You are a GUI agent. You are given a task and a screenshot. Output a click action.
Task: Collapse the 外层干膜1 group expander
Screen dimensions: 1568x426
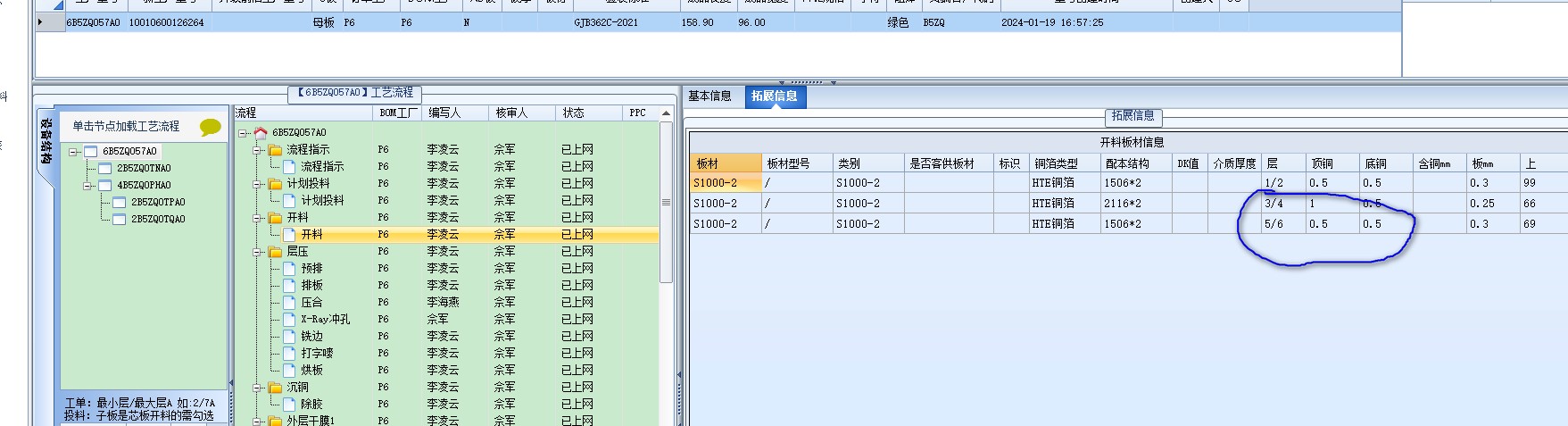(x=258, y=421)
